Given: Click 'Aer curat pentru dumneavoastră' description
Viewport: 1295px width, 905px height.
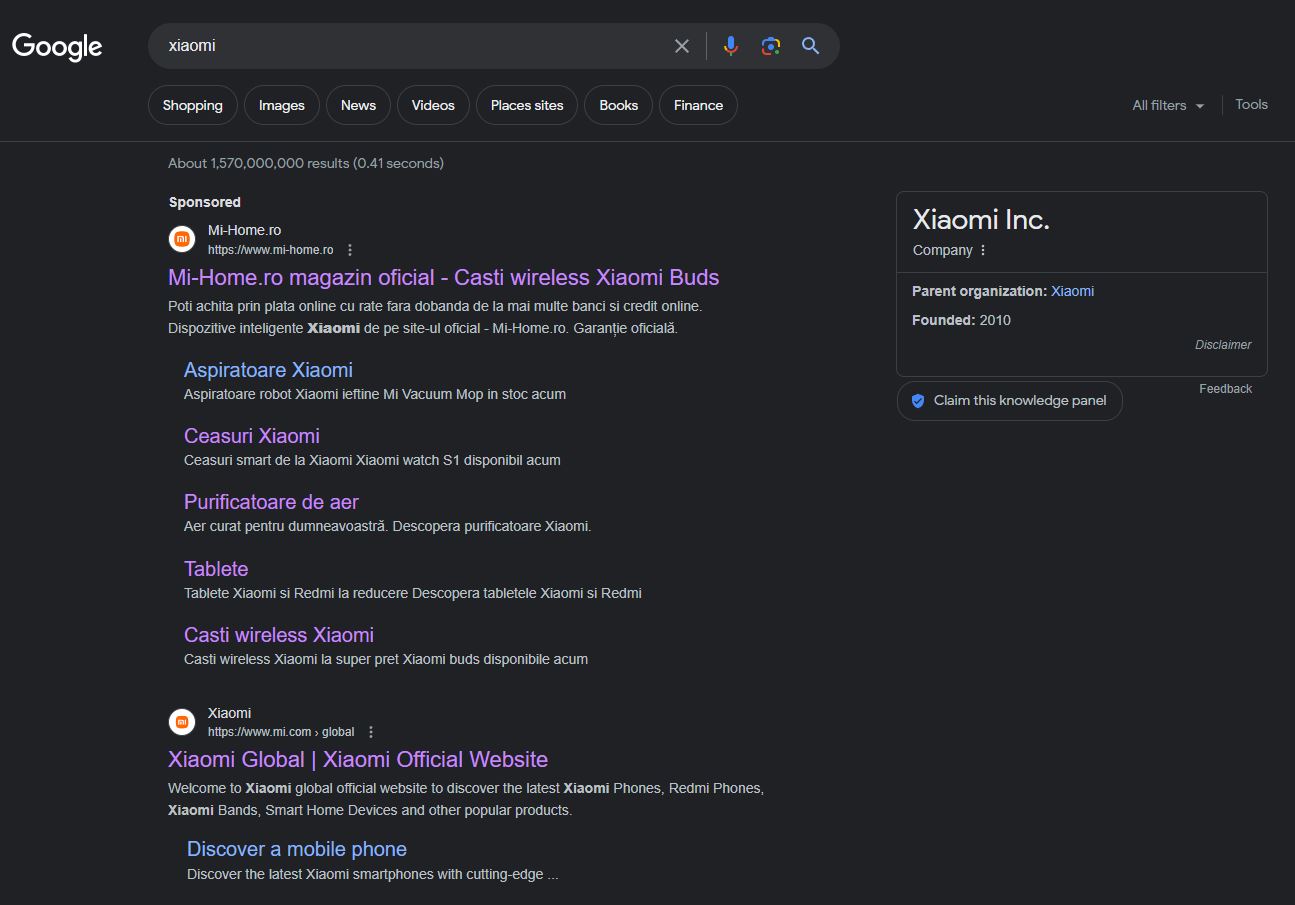Looking at the screenshot, I should coord(388,526).
